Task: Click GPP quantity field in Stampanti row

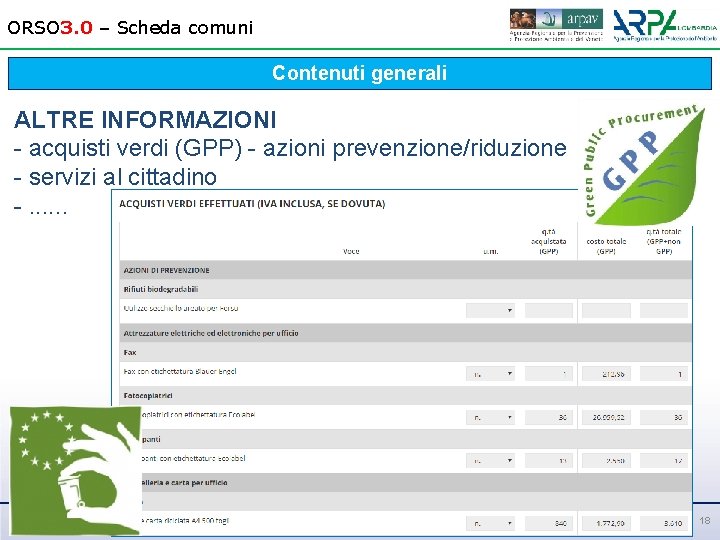Action: (x=549, y=460)
